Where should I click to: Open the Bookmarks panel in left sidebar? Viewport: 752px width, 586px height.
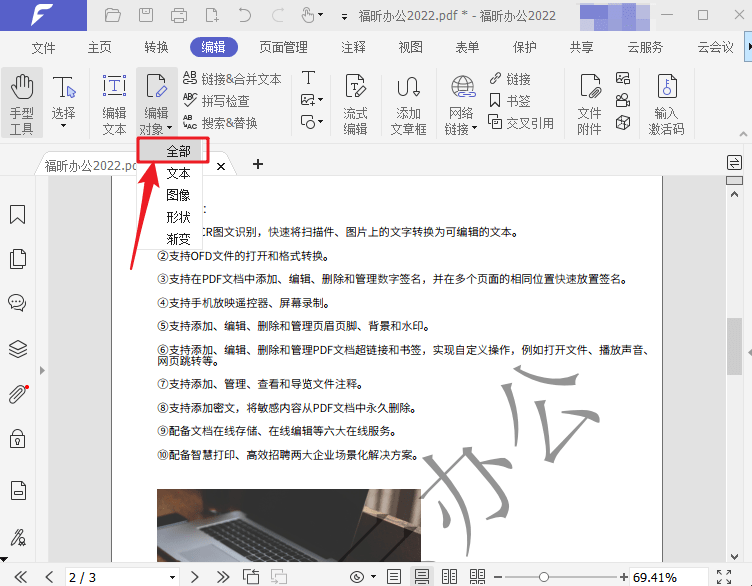click(x=17, y=215)
